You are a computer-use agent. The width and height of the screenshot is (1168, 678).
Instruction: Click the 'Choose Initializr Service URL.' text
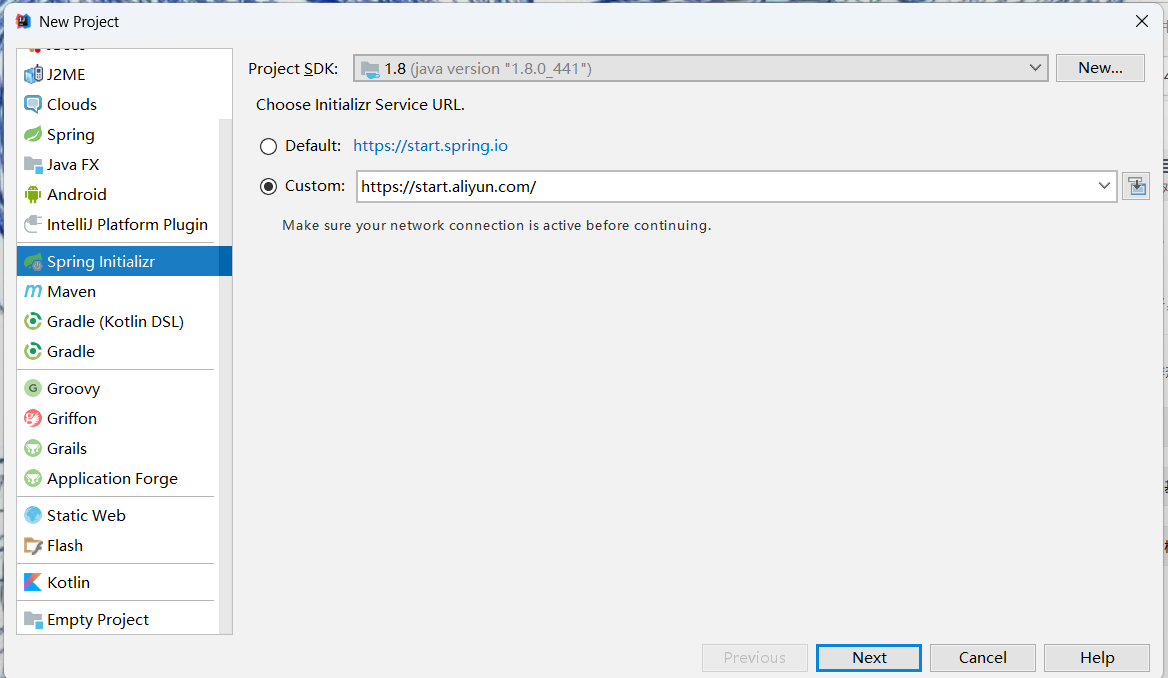[361, 105]
